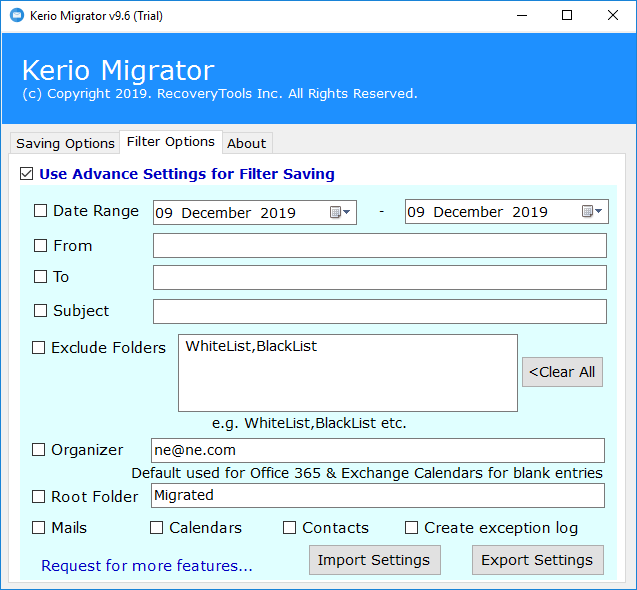Click the Root Folder field containing Migrated
The height and width of the screenshot is (590, 637).
pos(378,495)
